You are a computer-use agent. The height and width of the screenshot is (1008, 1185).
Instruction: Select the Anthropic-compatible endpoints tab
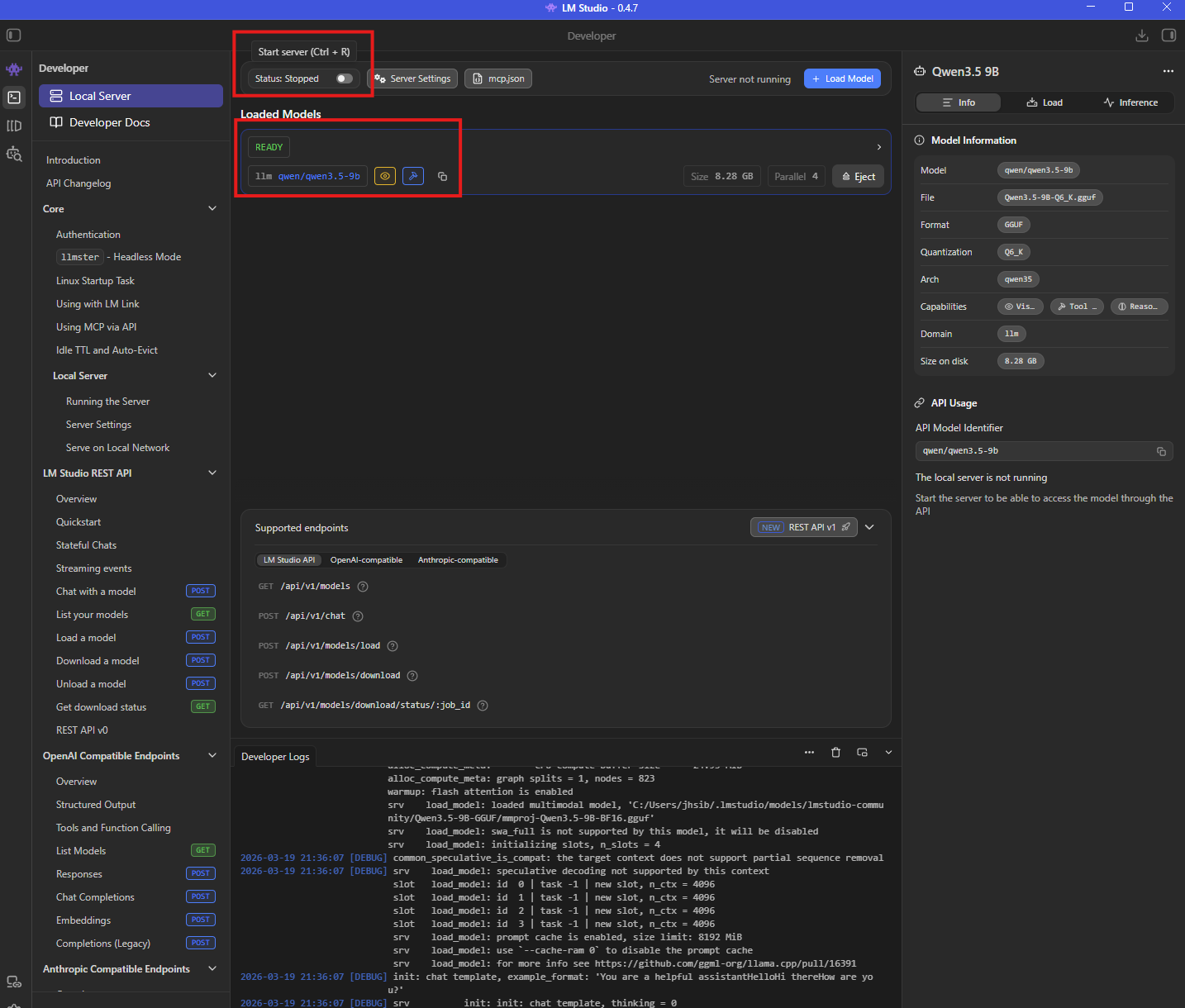pos(458,560)
